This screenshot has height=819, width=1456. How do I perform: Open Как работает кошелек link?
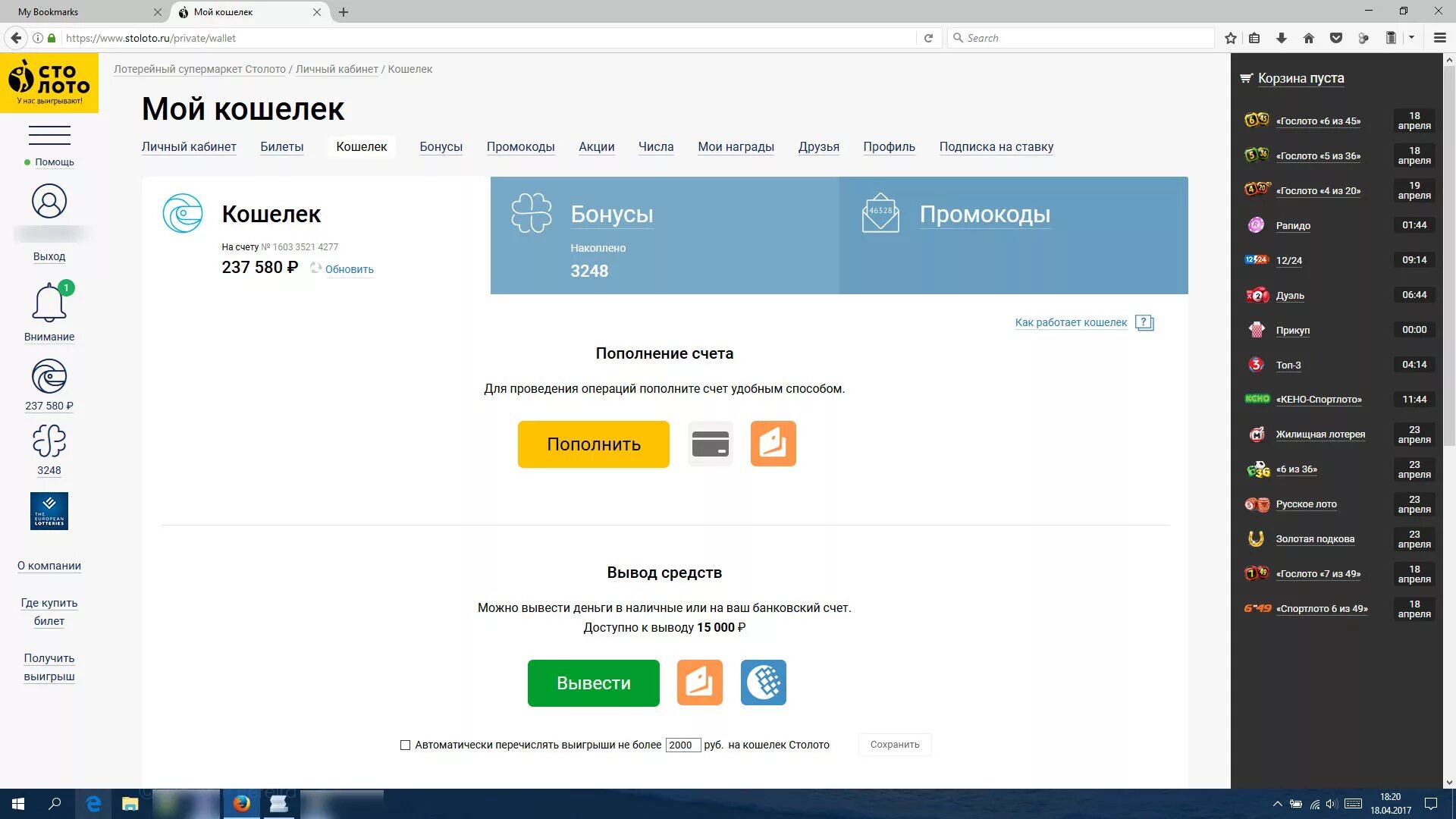pyautogui.click(x=1071, y=322)
